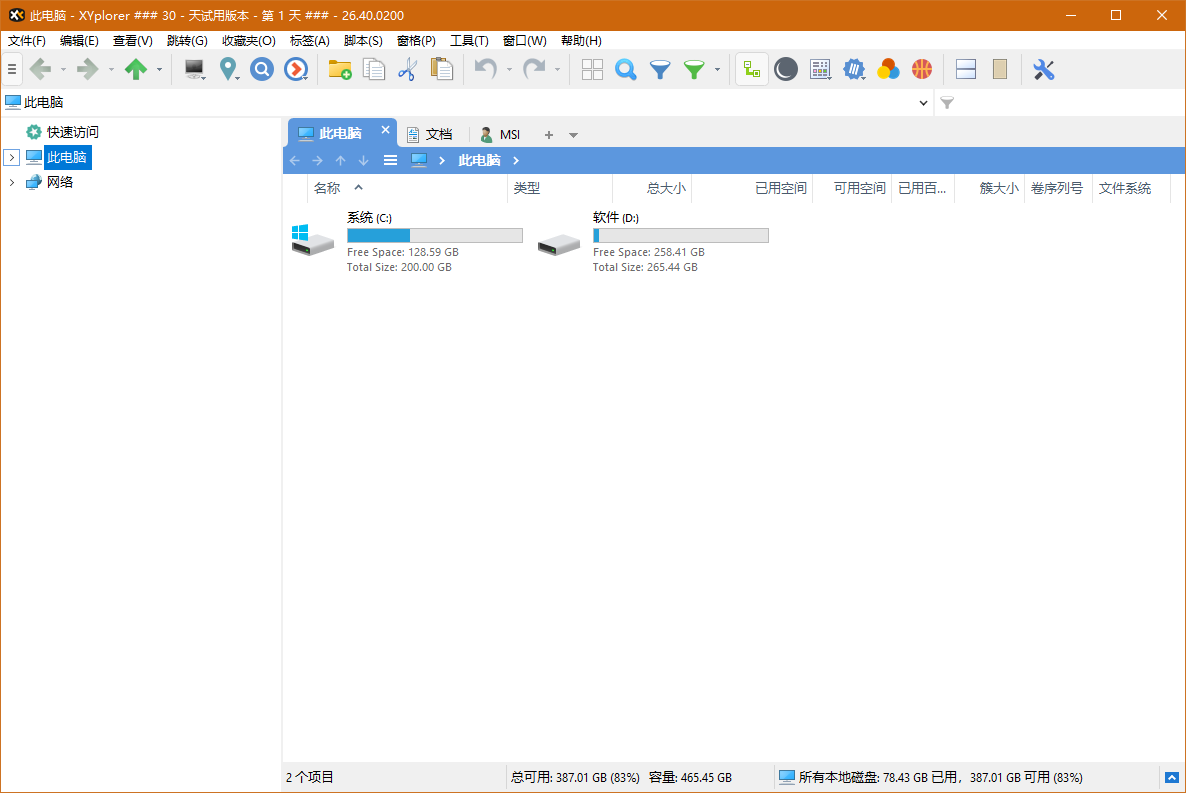This screenshot has height=793, width=1186.
Task: Open Find Files magnifier icon
Action: point(626,70)
